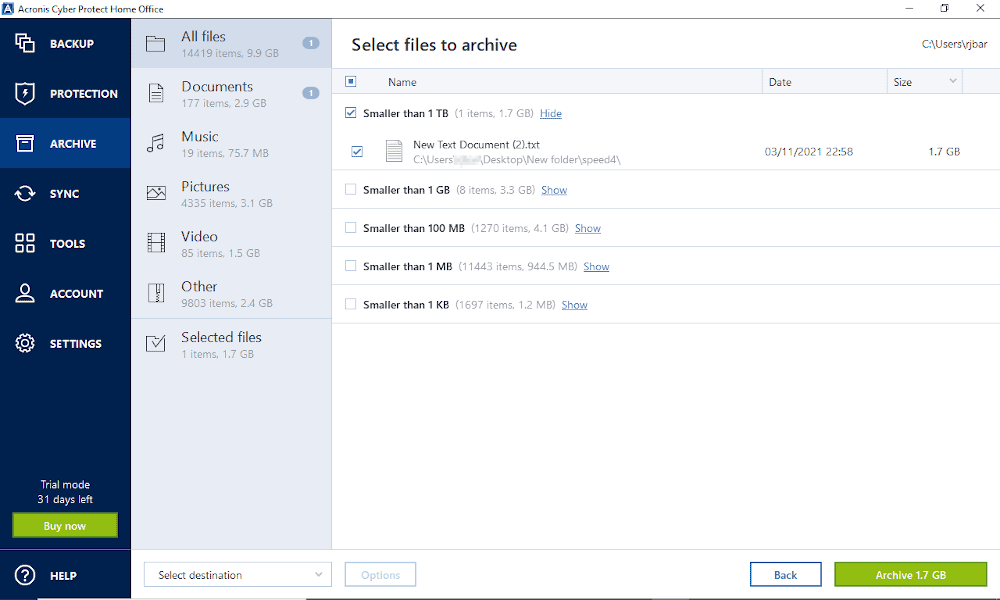Image resolution: width=1000 pixels, height=600 pixels.
Task: Select the Pictures category label
Action: 205,186
